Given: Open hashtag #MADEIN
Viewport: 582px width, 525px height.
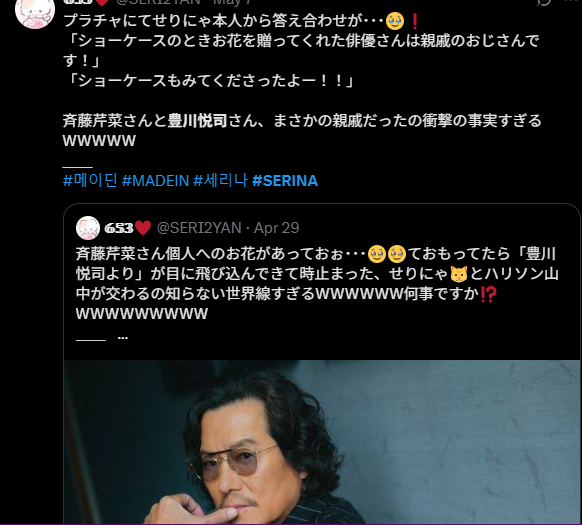Looking at the screenshot, I should (x=155, y=181).
